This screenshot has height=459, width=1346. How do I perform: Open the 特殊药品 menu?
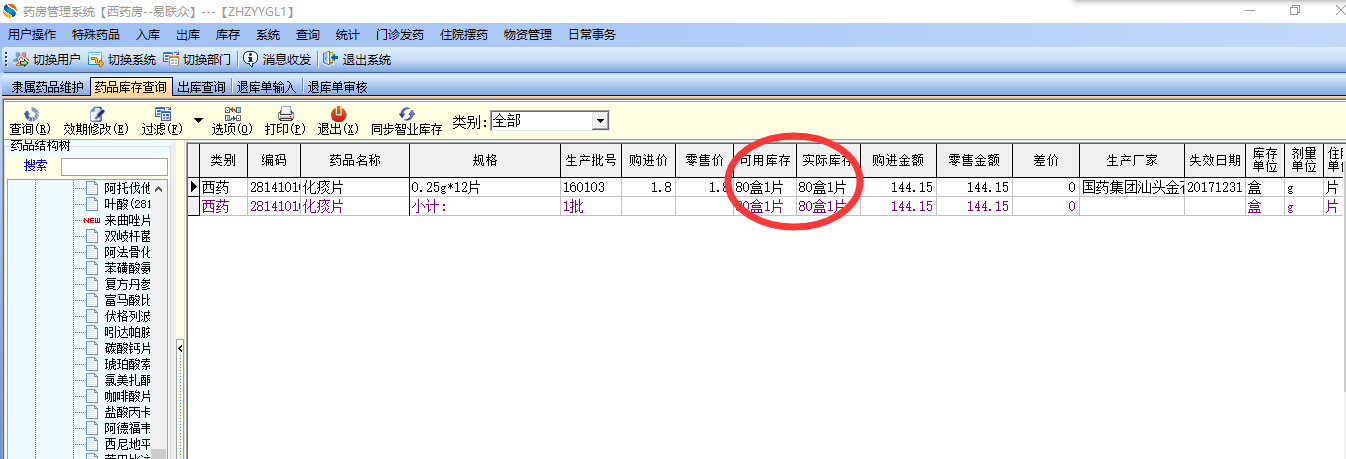(x=96, y=34)
